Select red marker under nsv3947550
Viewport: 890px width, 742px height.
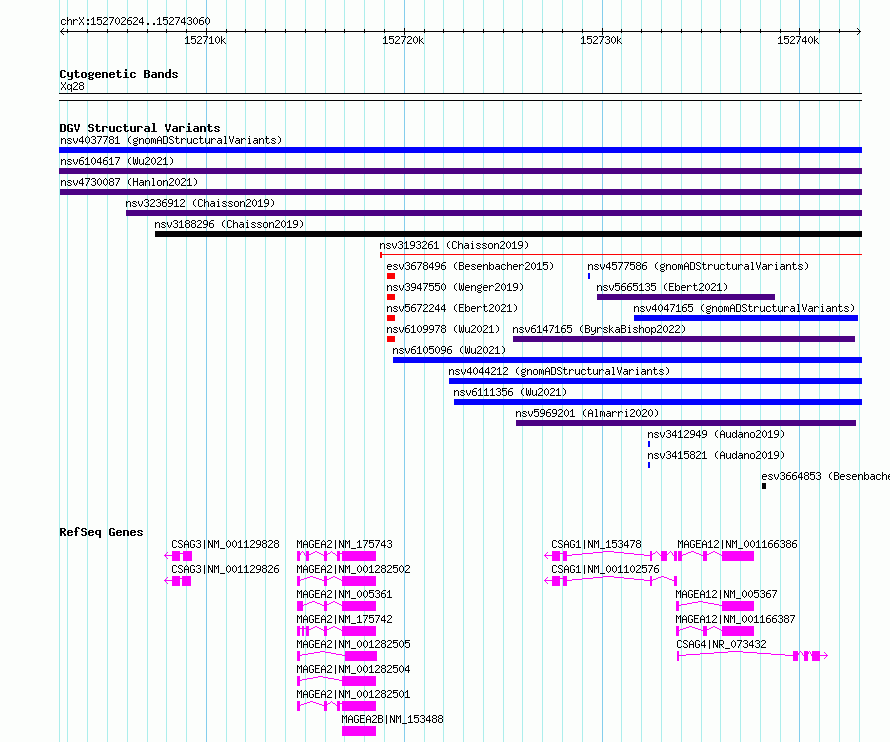click(x=391, y=297)
